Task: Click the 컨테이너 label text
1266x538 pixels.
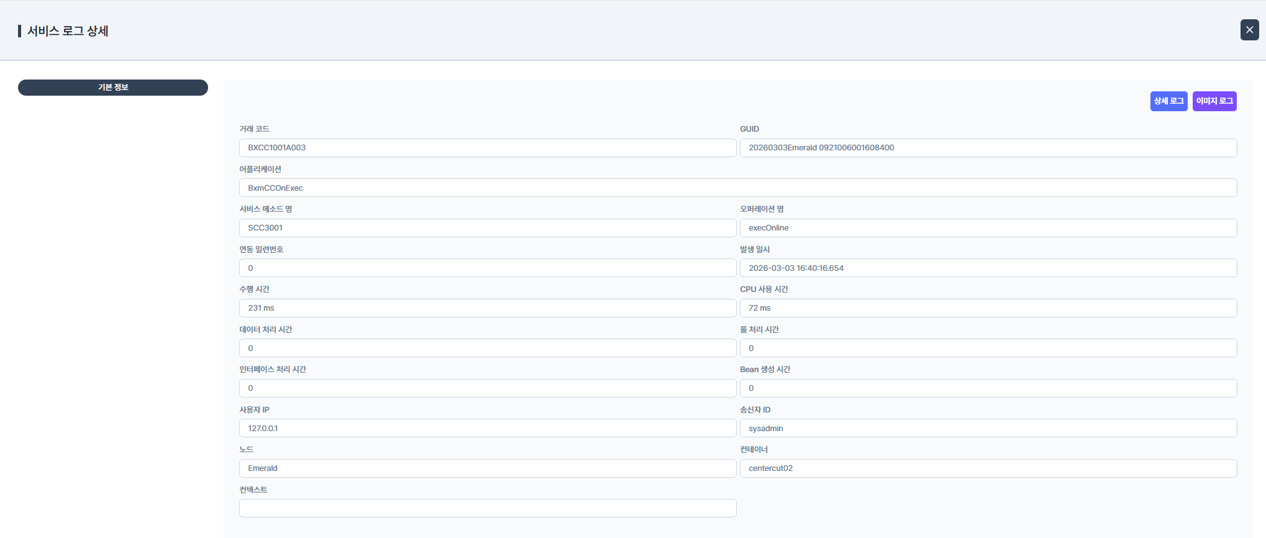Action: pyautogui.click(x=754, y=450)
